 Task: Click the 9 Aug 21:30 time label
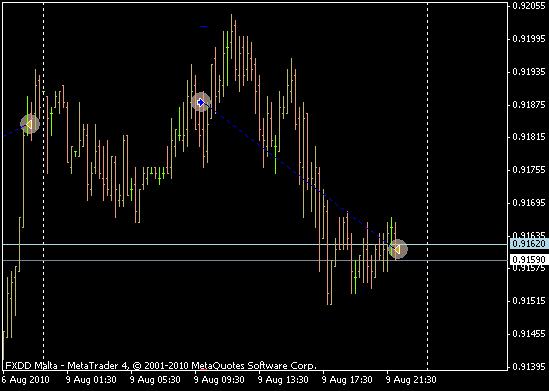[x=411, y=380]
